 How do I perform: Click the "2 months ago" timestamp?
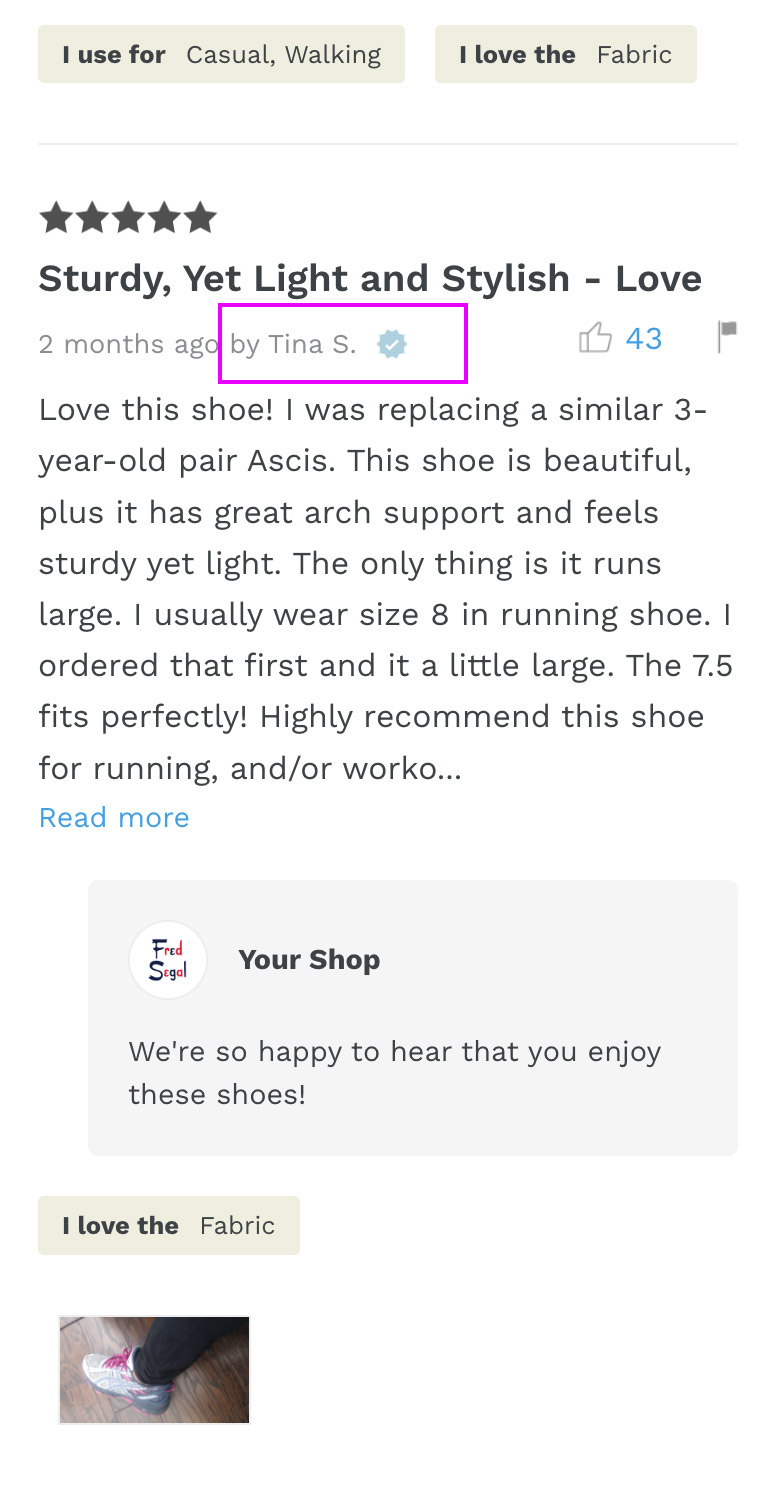[126, 345]
